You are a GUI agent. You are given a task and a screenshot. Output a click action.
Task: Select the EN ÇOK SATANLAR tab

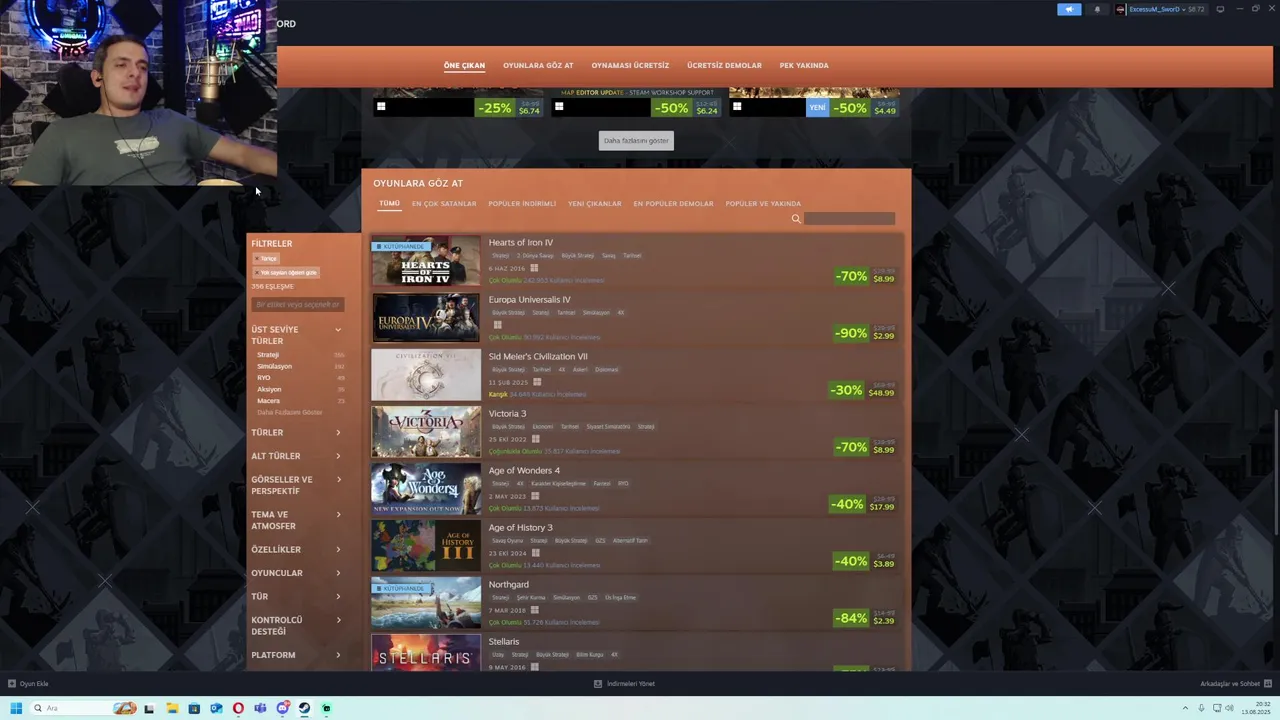click(x=444, y=203)
